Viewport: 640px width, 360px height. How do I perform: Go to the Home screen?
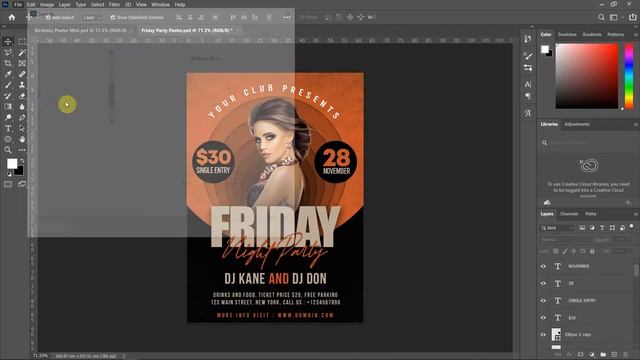point(12,17)
